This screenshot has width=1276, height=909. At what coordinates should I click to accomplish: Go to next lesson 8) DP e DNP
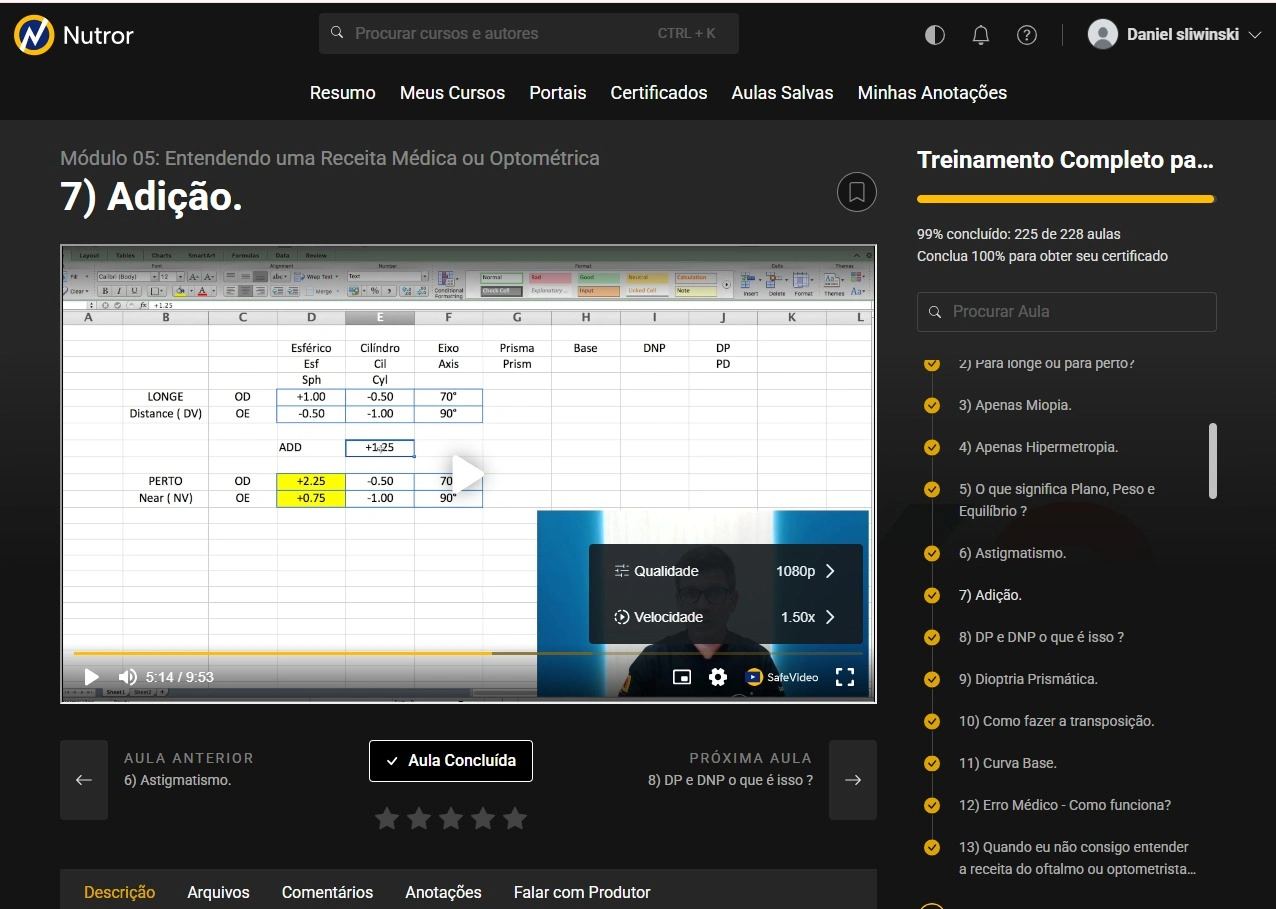852,780
